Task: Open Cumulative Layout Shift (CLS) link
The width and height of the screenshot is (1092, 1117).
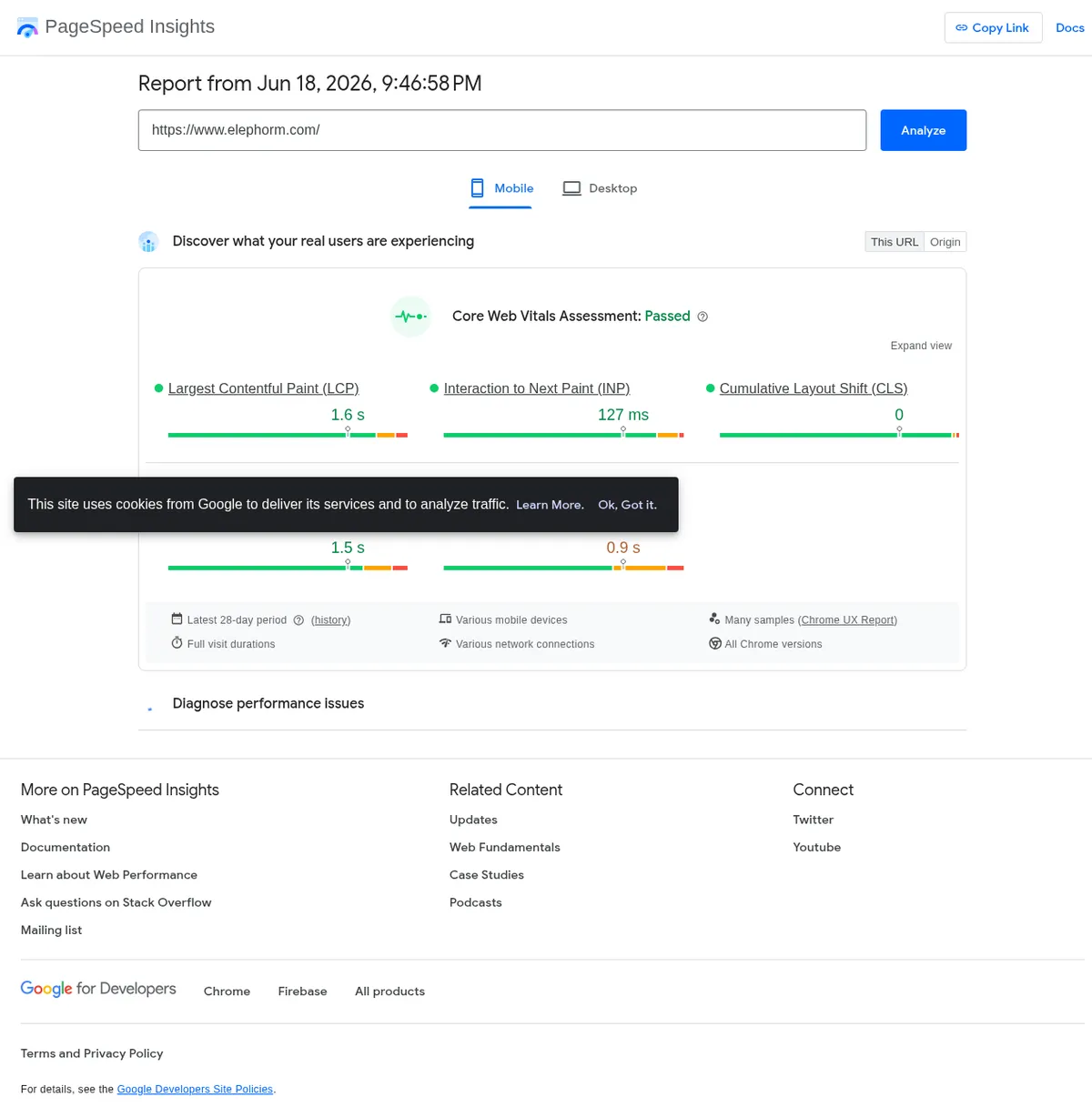Action: pos(814,388)
